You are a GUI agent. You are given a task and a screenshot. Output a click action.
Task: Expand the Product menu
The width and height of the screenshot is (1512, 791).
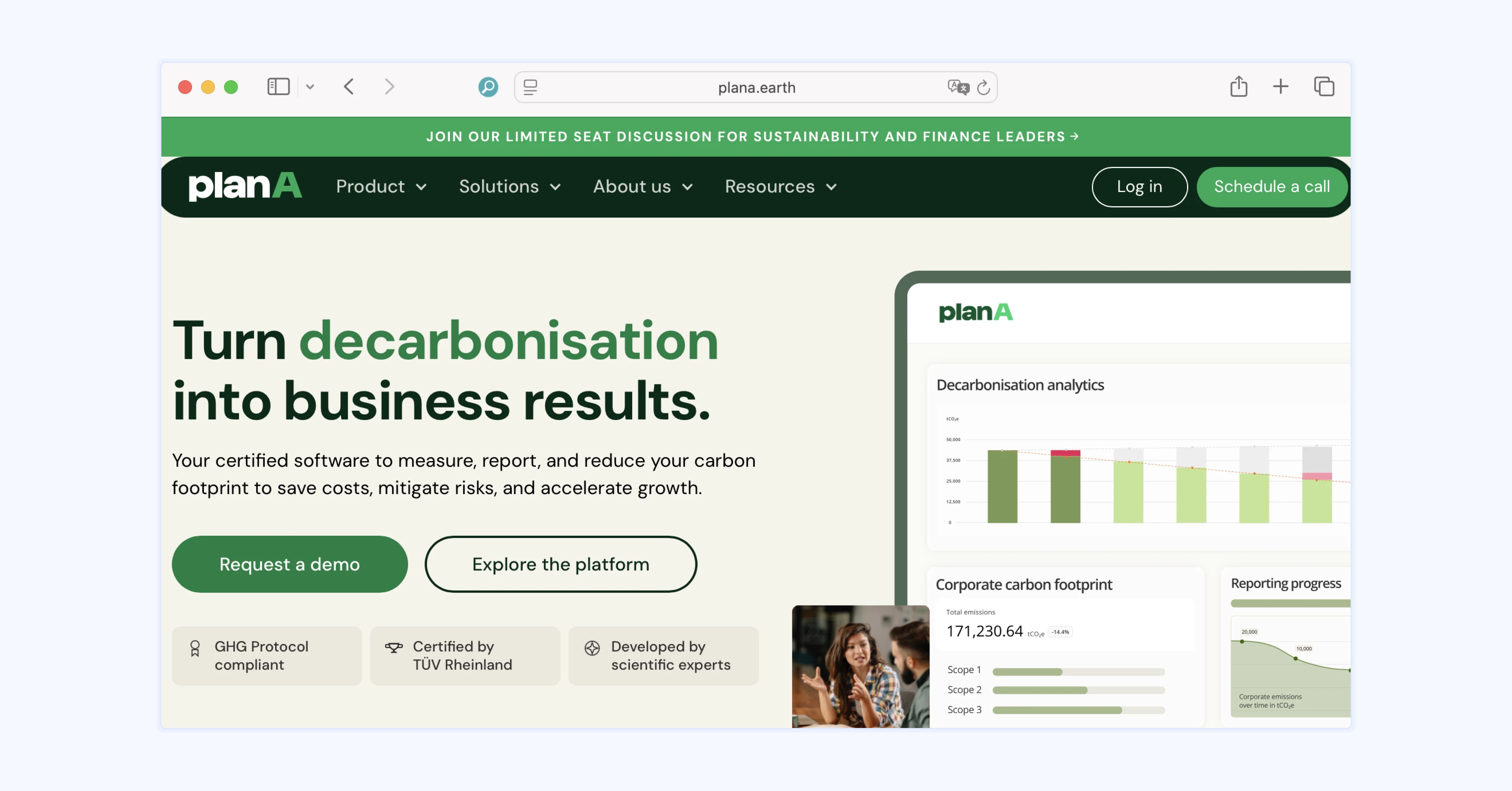point(381,187)
